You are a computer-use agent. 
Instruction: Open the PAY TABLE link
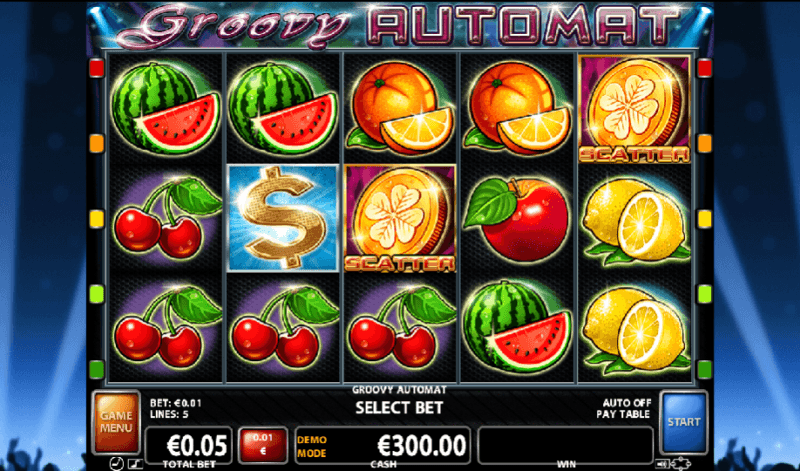coord(623,414)
